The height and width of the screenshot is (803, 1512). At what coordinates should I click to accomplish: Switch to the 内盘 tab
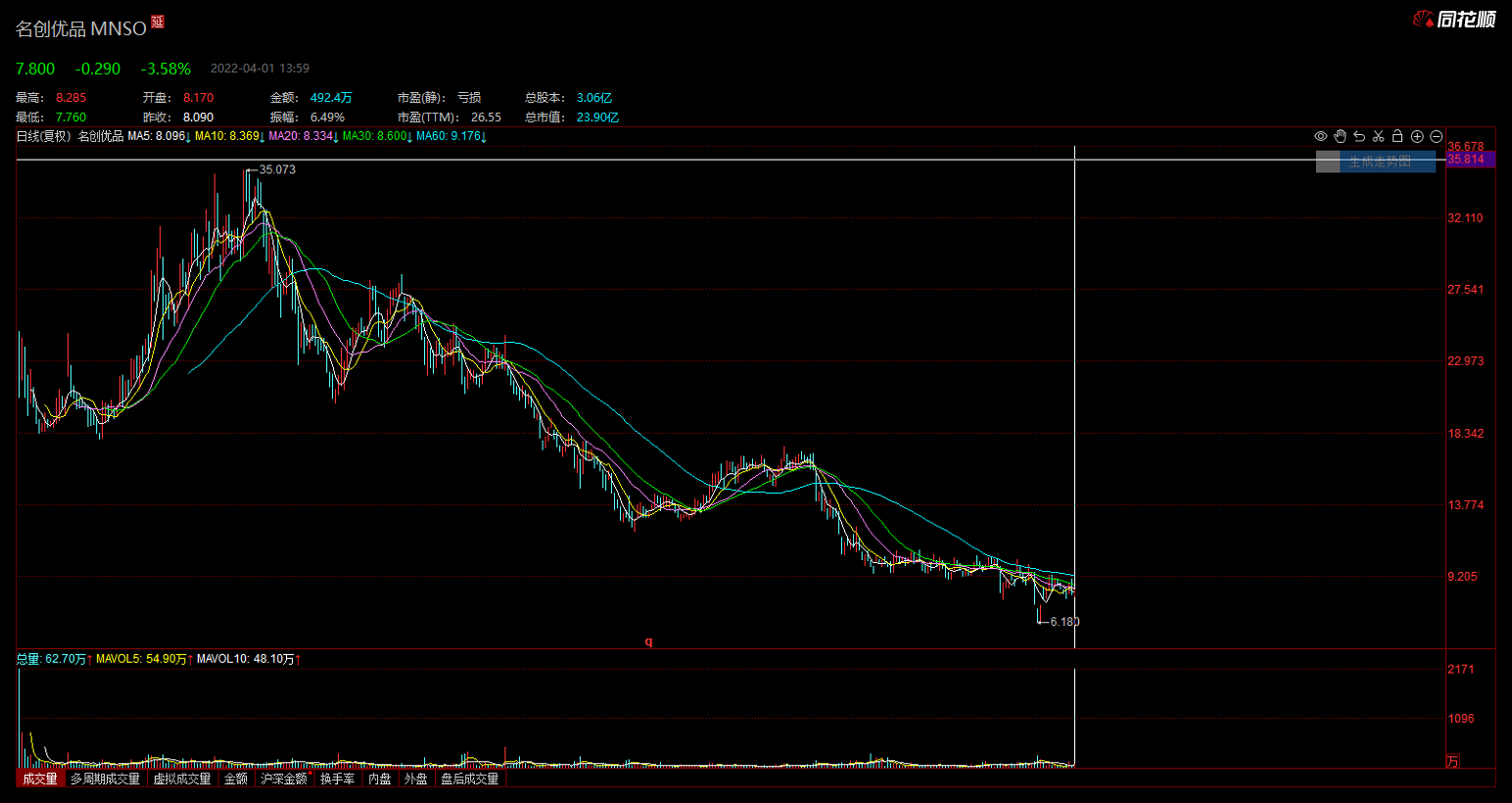point(380,779)
